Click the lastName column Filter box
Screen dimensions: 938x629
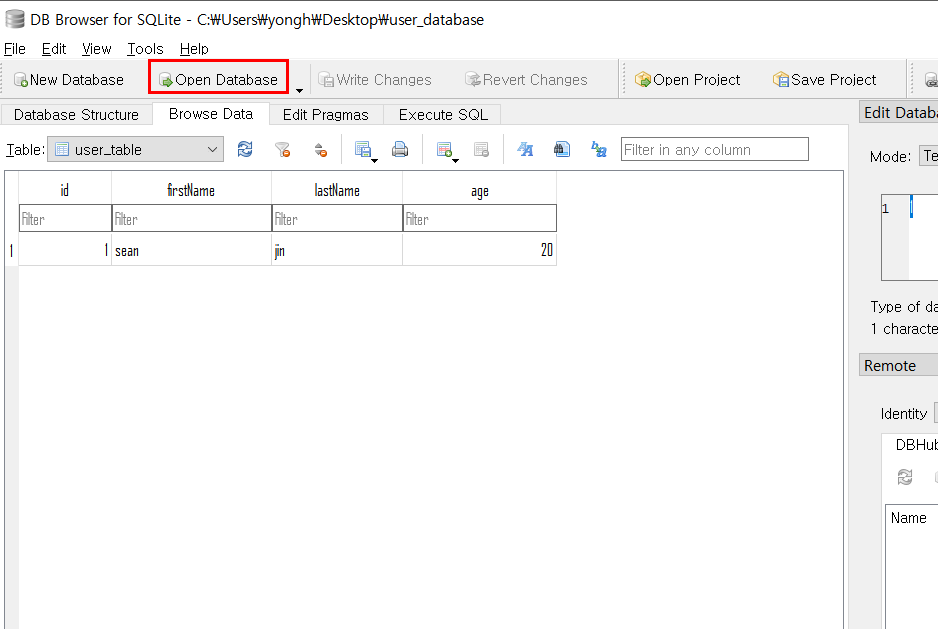tap(337, 218)
